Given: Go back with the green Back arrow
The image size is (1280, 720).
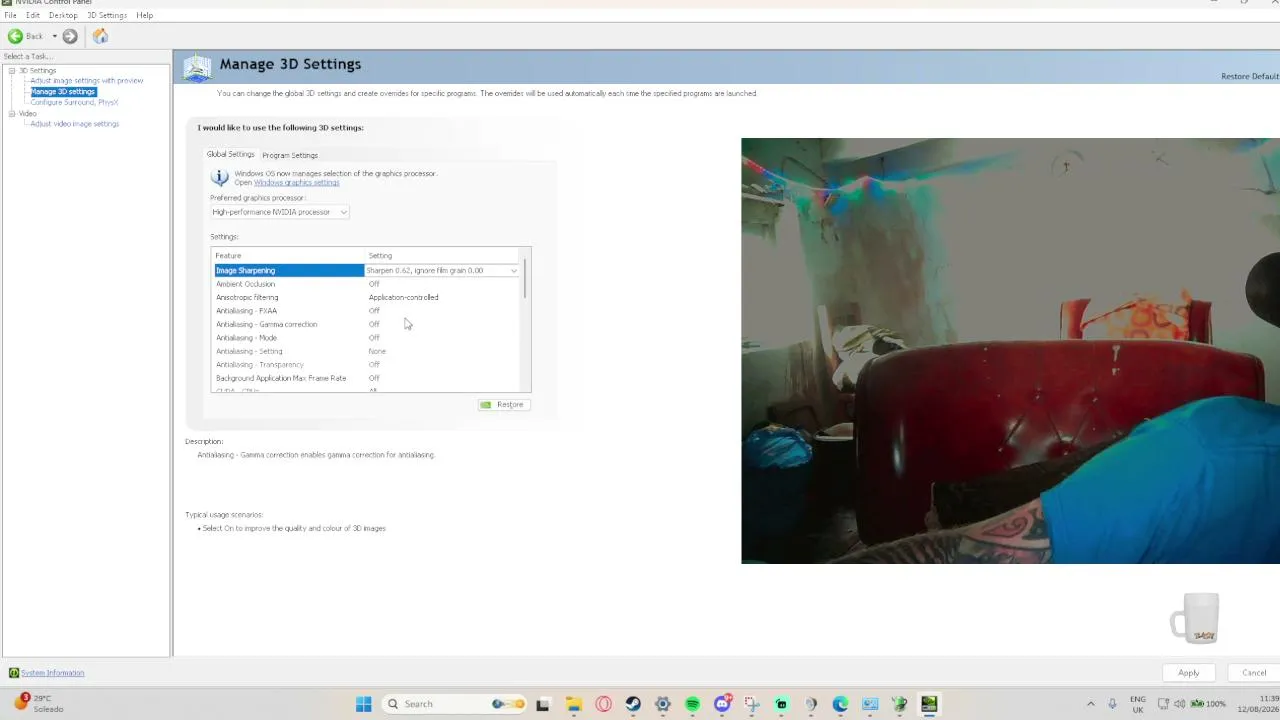Looking at the screenshot, I should (x=26, y=36).
